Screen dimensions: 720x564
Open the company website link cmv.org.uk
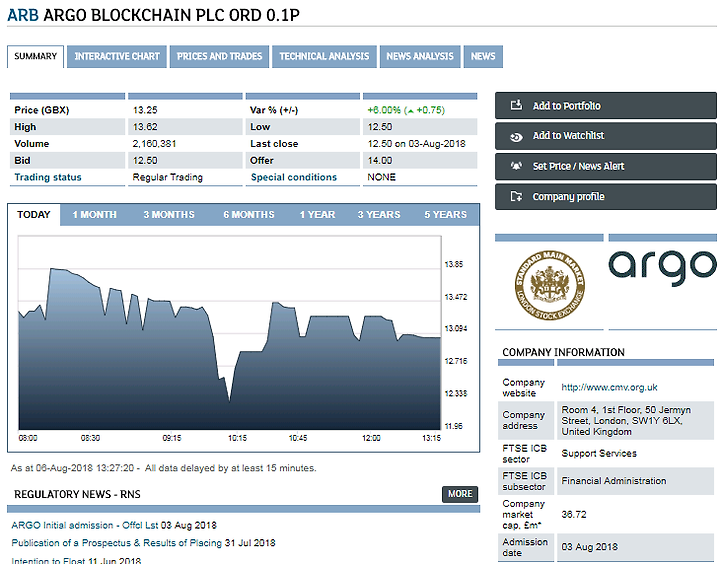point(609,387)
